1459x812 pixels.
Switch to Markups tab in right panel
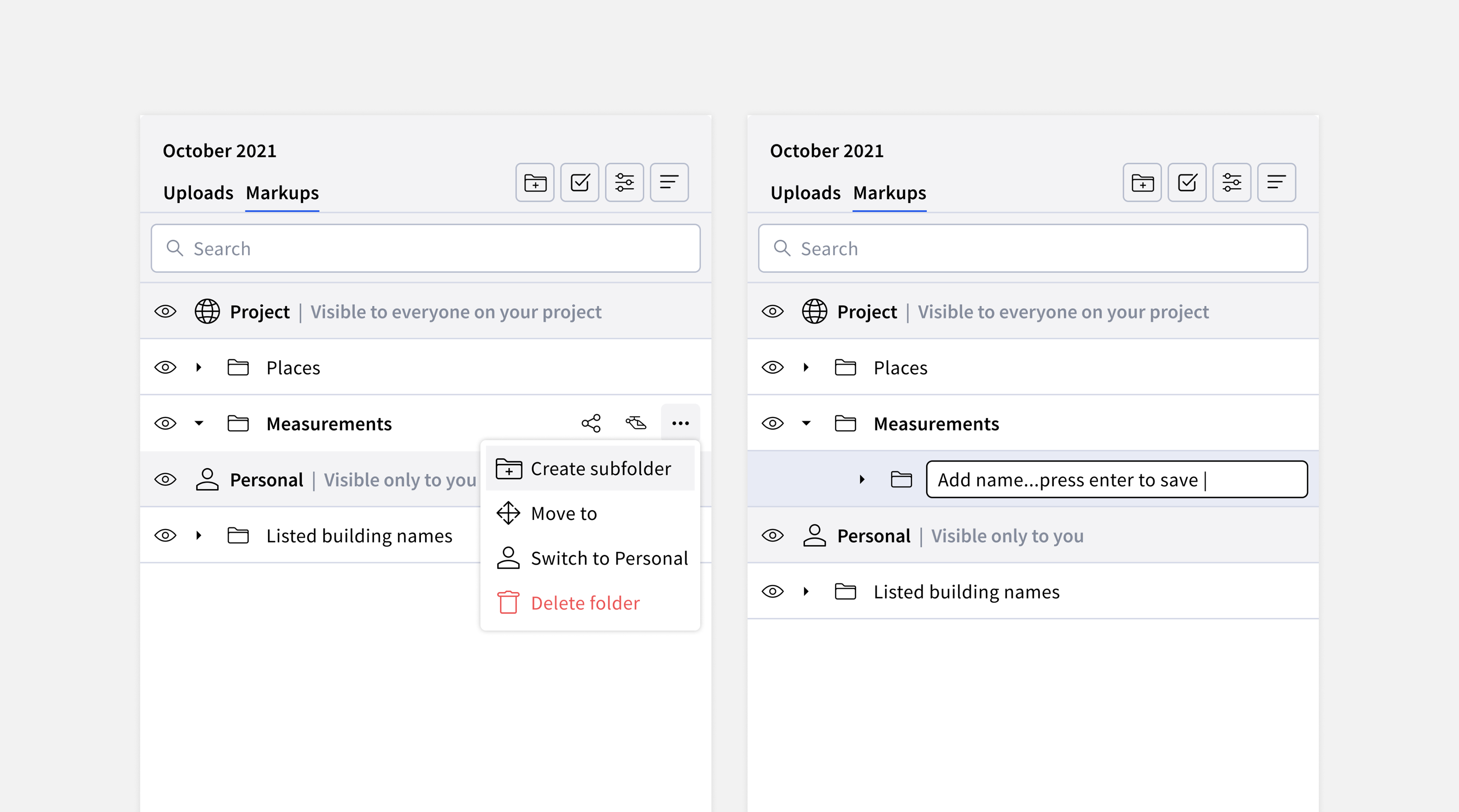(x=889, y=193)
